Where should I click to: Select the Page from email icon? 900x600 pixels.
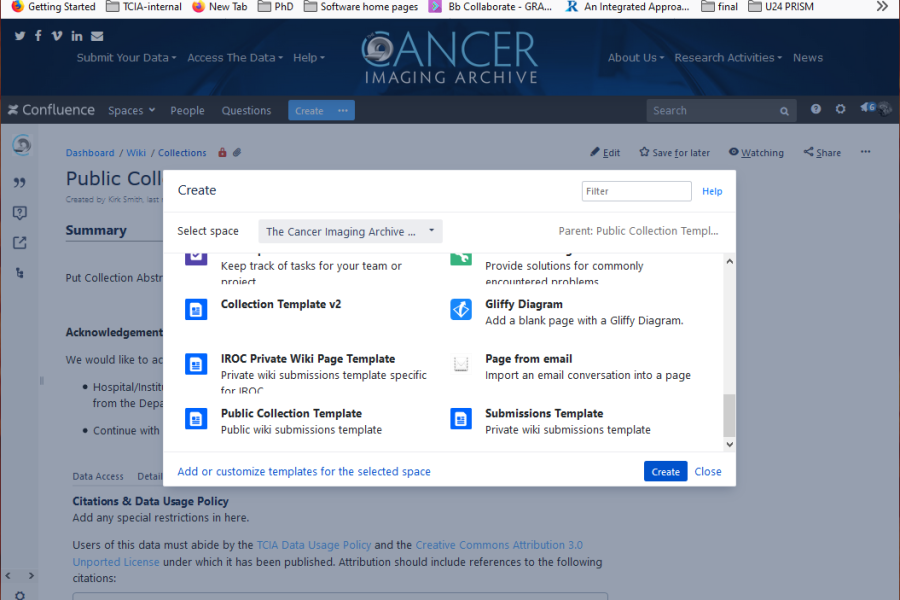461,364
